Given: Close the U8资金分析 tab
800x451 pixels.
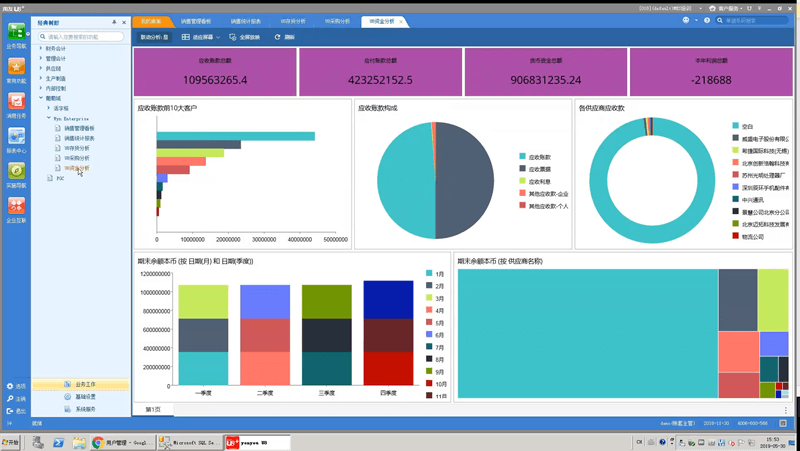Looking at the screenshot, I should coord(401,22).
